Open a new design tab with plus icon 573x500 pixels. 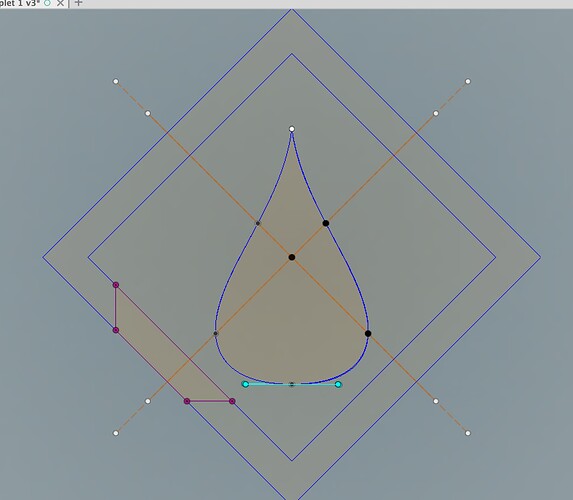coord(78,3)
